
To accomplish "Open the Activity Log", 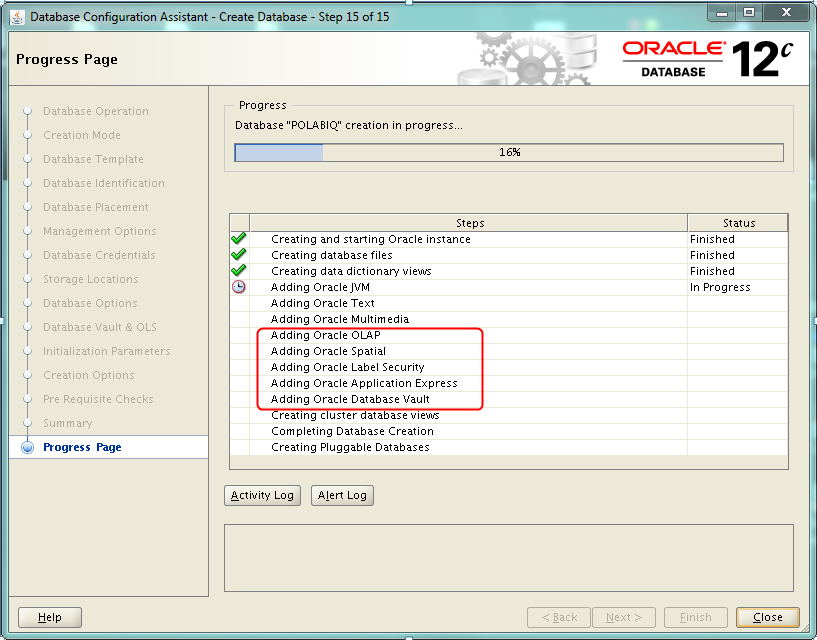I will tap(262, 495).
